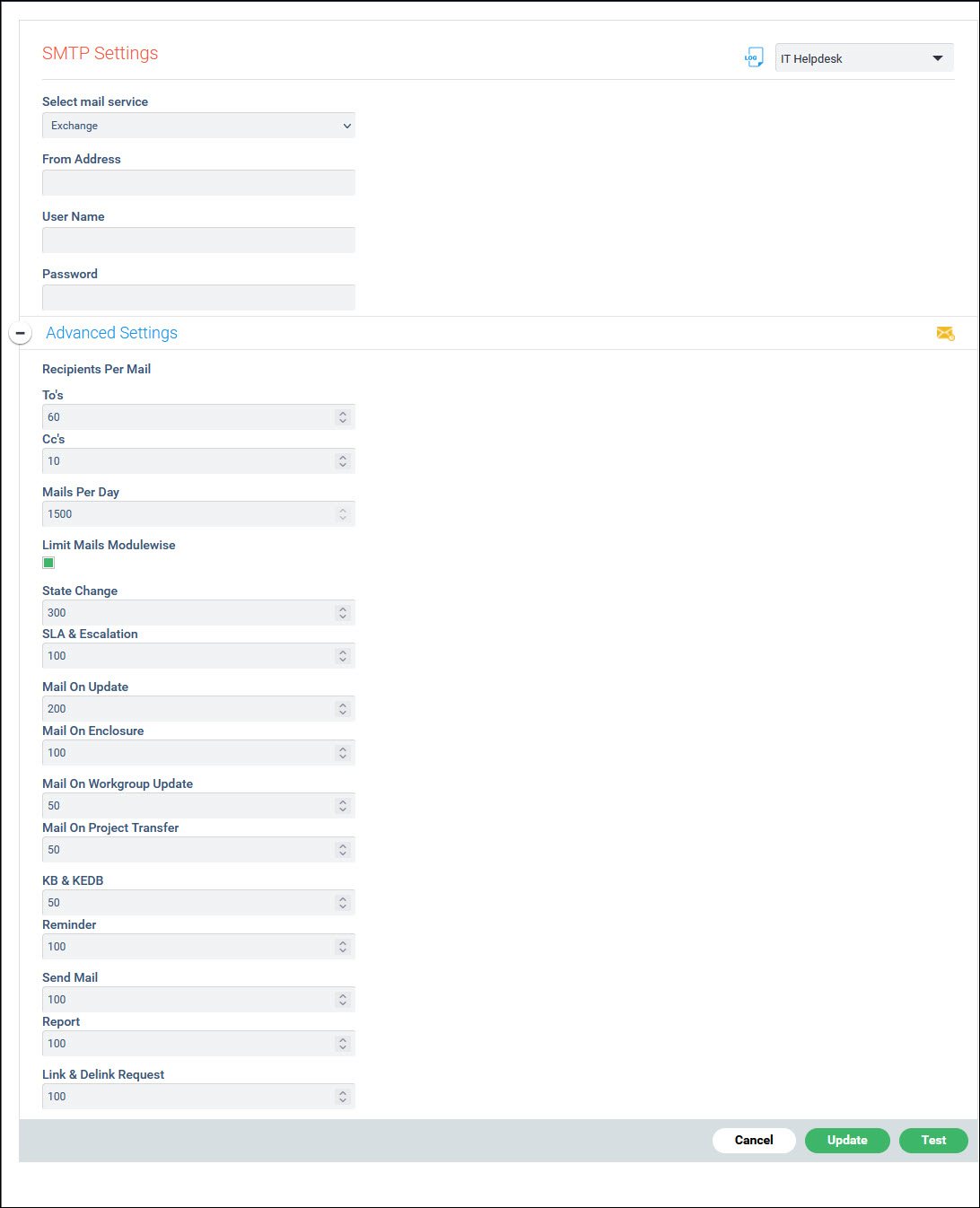Increase the State Change value

(x=343, y=608)
